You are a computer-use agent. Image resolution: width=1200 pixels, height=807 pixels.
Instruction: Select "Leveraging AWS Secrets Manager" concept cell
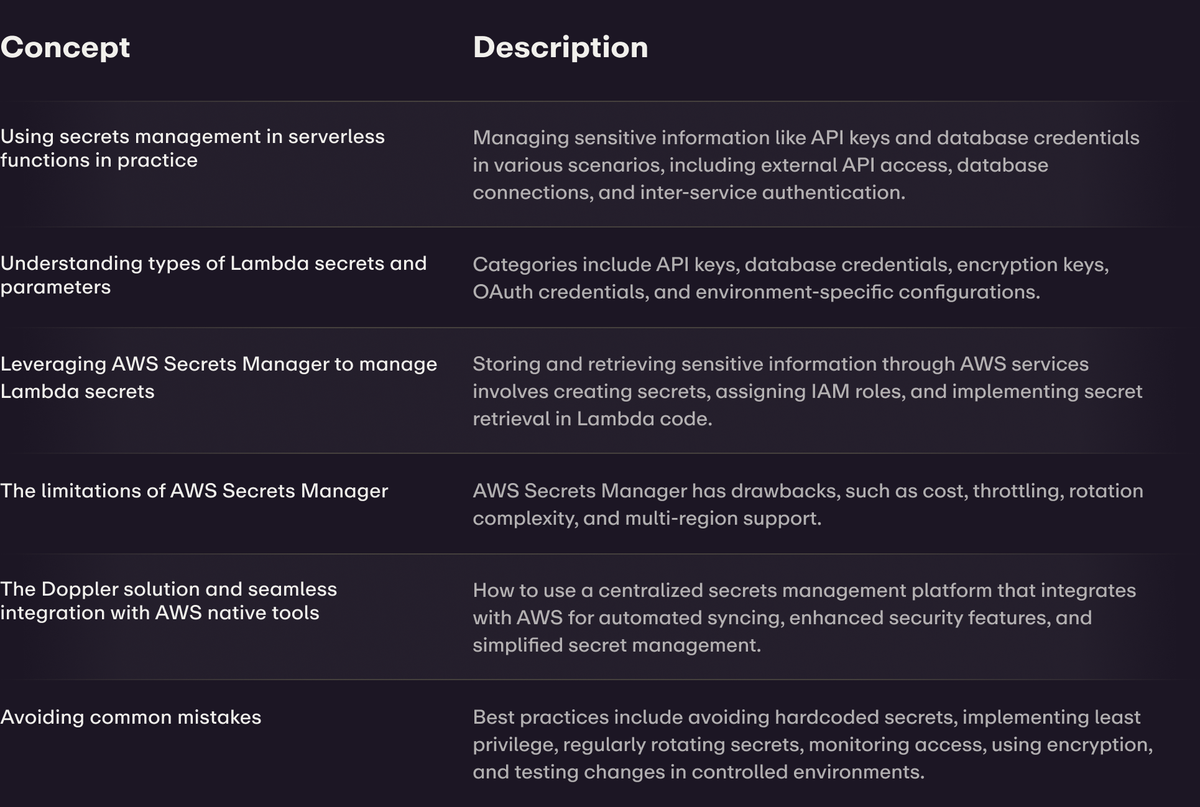click(x=218, y=377)
